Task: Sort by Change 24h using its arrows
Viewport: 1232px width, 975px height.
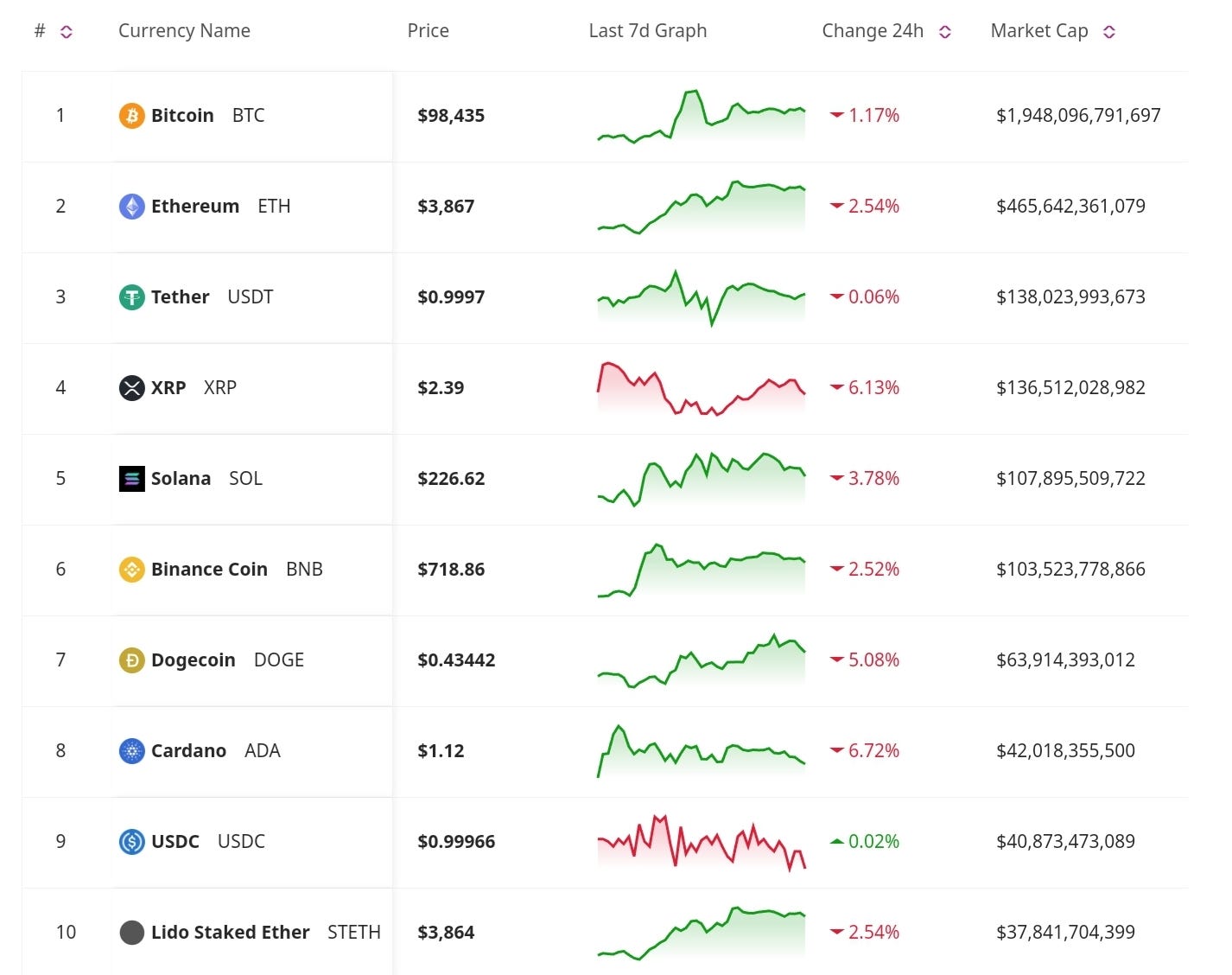Action: (x=945, y=32)
